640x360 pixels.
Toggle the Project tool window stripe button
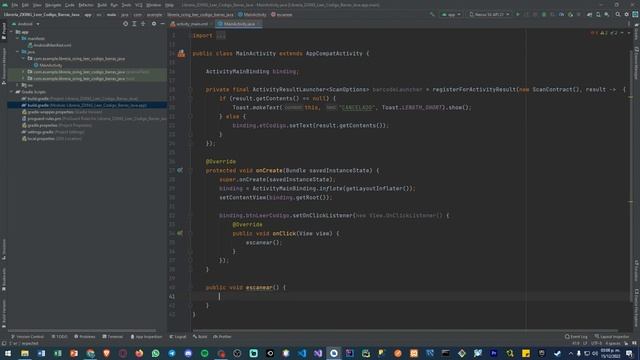pyautogui.click(x=4, y=31)
